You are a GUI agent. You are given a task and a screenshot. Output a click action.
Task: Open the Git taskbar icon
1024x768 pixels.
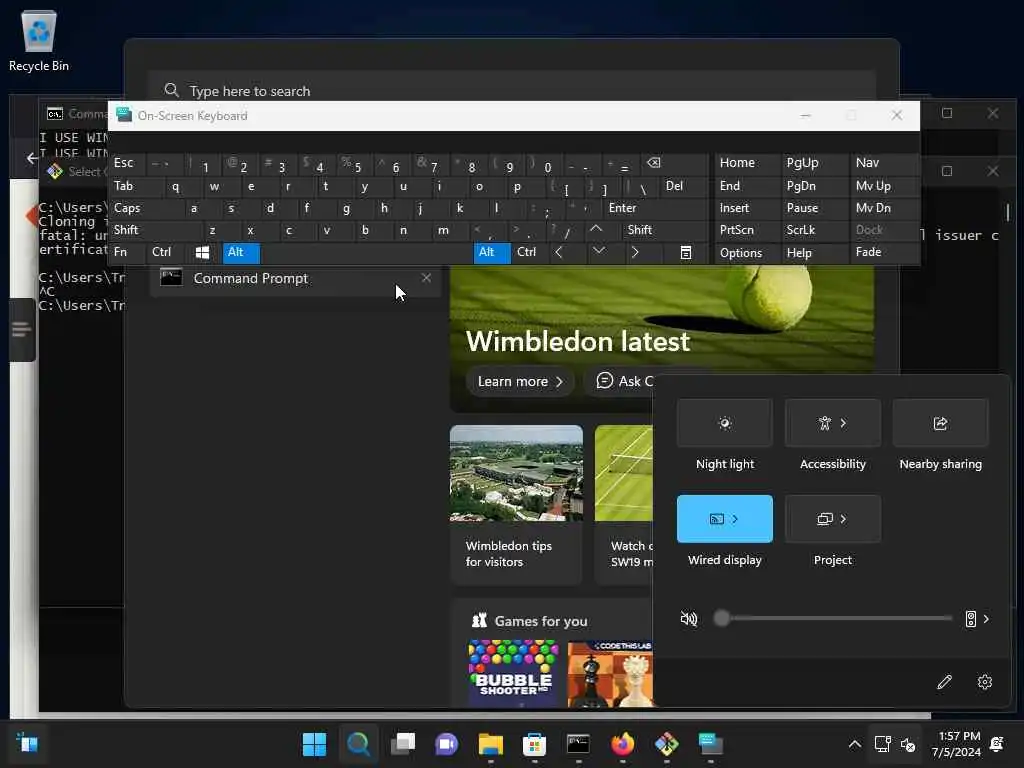pos(667,744)
